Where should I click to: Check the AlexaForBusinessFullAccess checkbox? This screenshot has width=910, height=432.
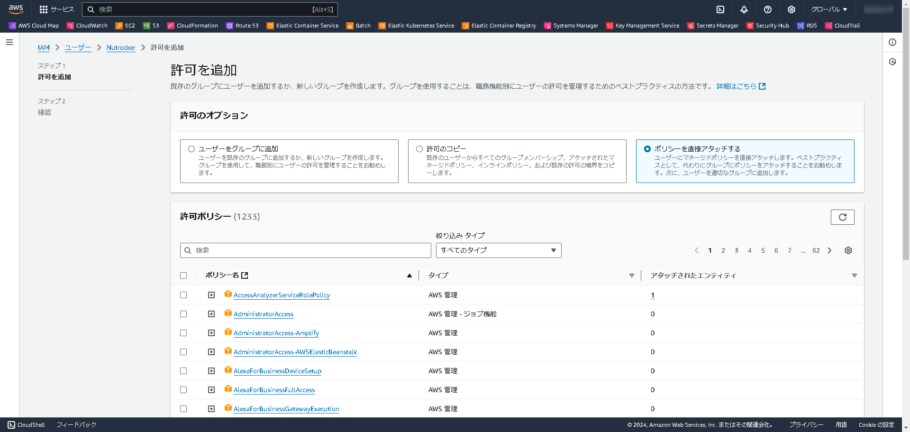coord(183,390)
